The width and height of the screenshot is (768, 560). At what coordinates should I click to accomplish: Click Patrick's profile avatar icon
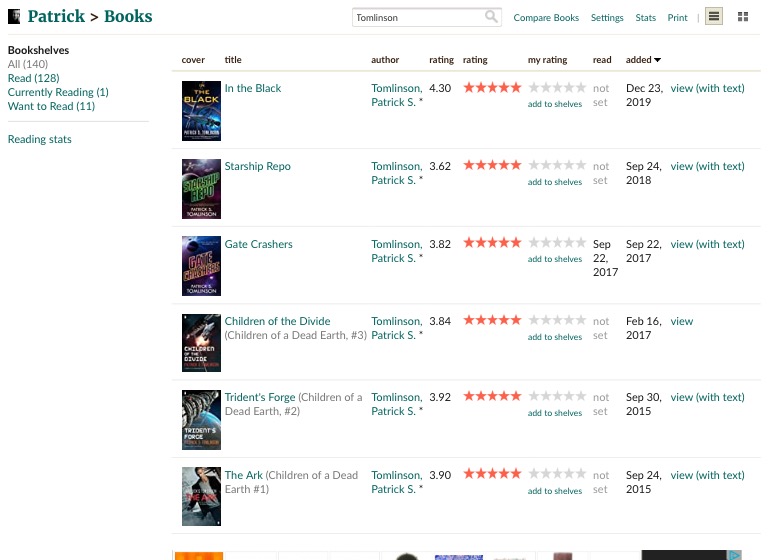click(x=14, y=17)
